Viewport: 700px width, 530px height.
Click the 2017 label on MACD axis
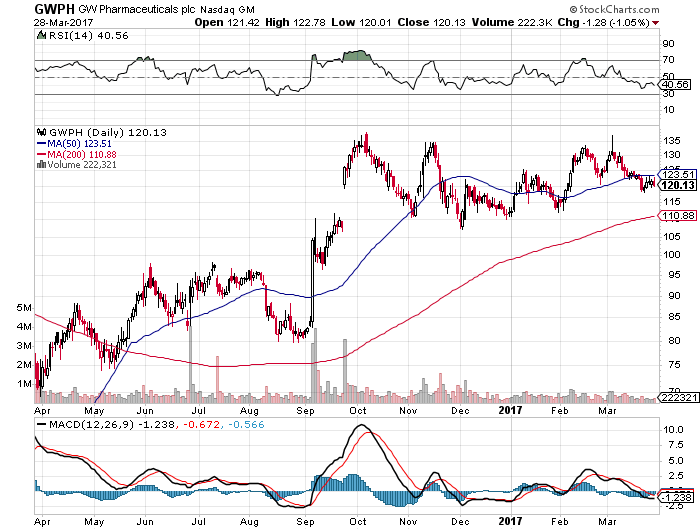[x=510, y=521]
